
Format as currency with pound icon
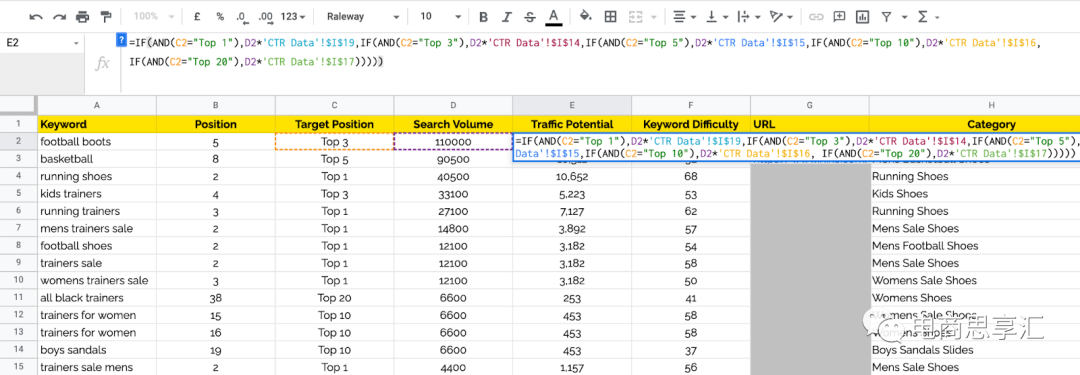198,17
